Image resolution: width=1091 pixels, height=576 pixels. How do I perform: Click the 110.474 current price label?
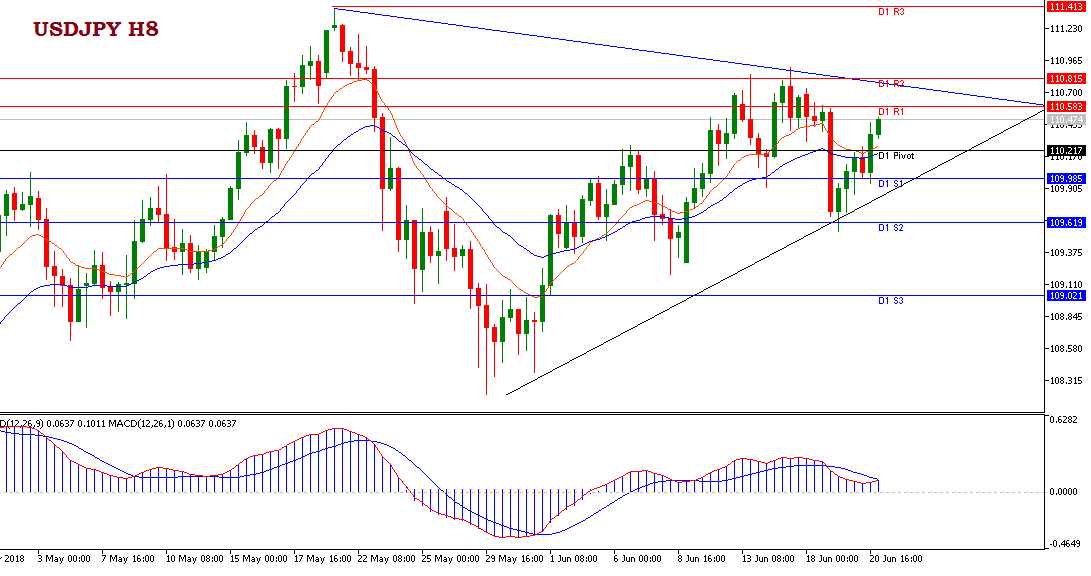1065,120
